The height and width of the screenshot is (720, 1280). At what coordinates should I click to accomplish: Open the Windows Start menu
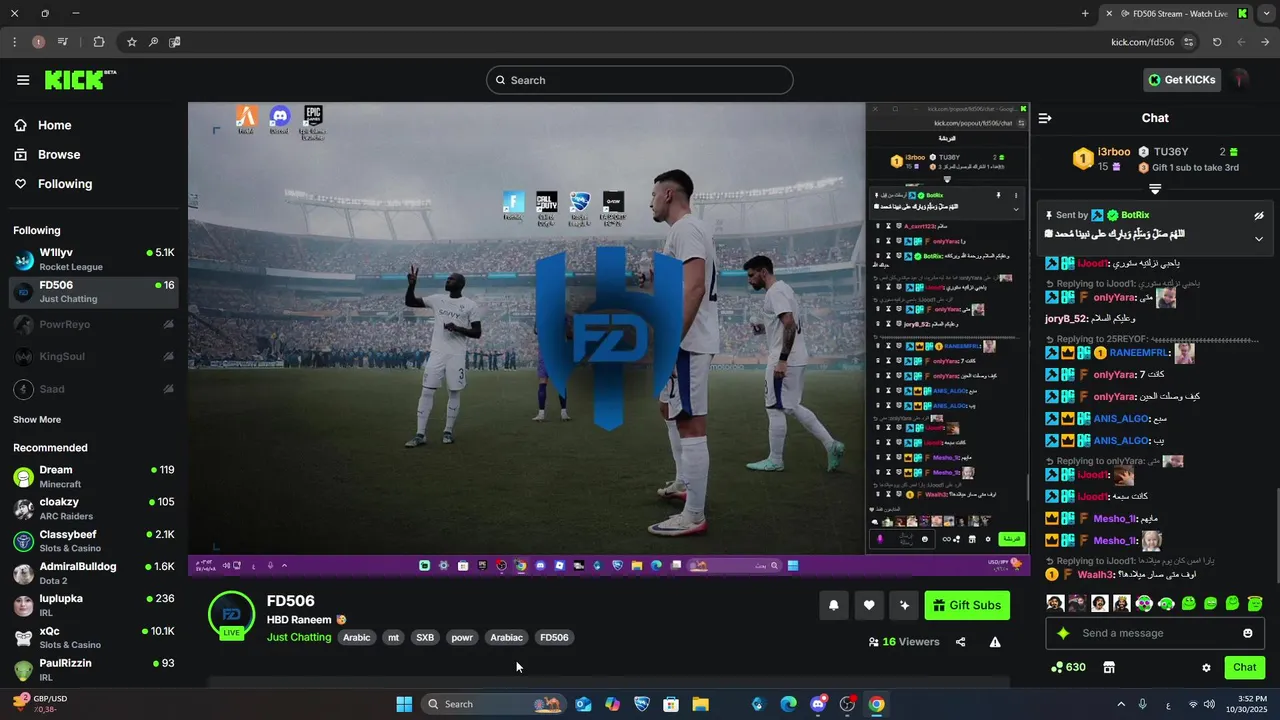coord(404,704)
